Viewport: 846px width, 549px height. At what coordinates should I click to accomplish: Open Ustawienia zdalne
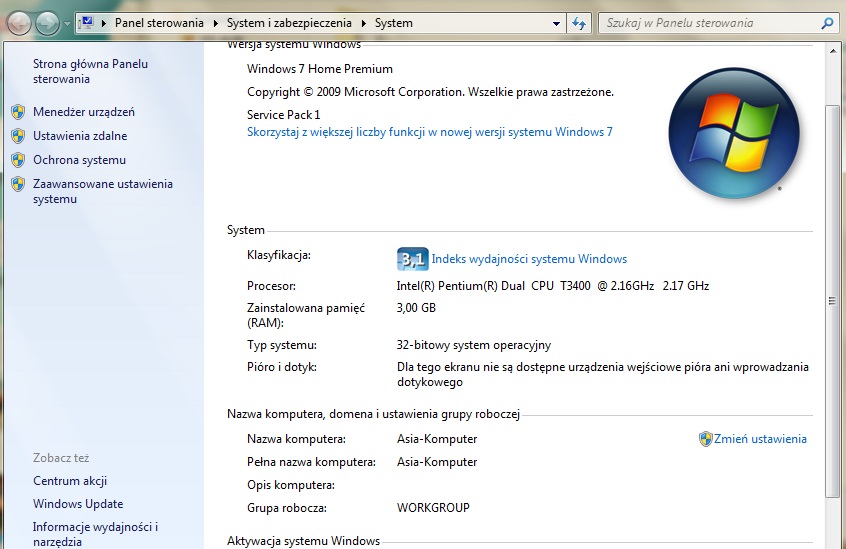point(80,136)
